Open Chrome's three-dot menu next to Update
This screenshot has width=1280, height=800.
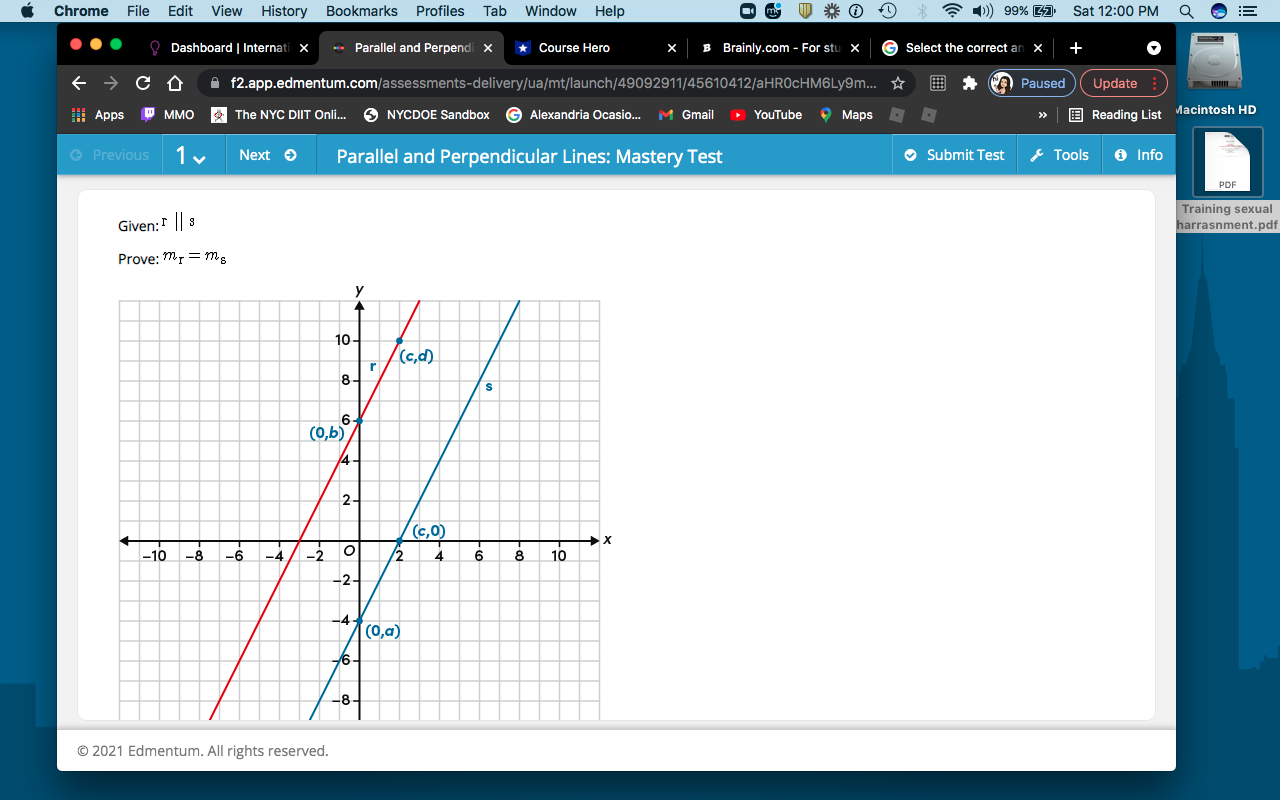click(x=1155, y=83)
